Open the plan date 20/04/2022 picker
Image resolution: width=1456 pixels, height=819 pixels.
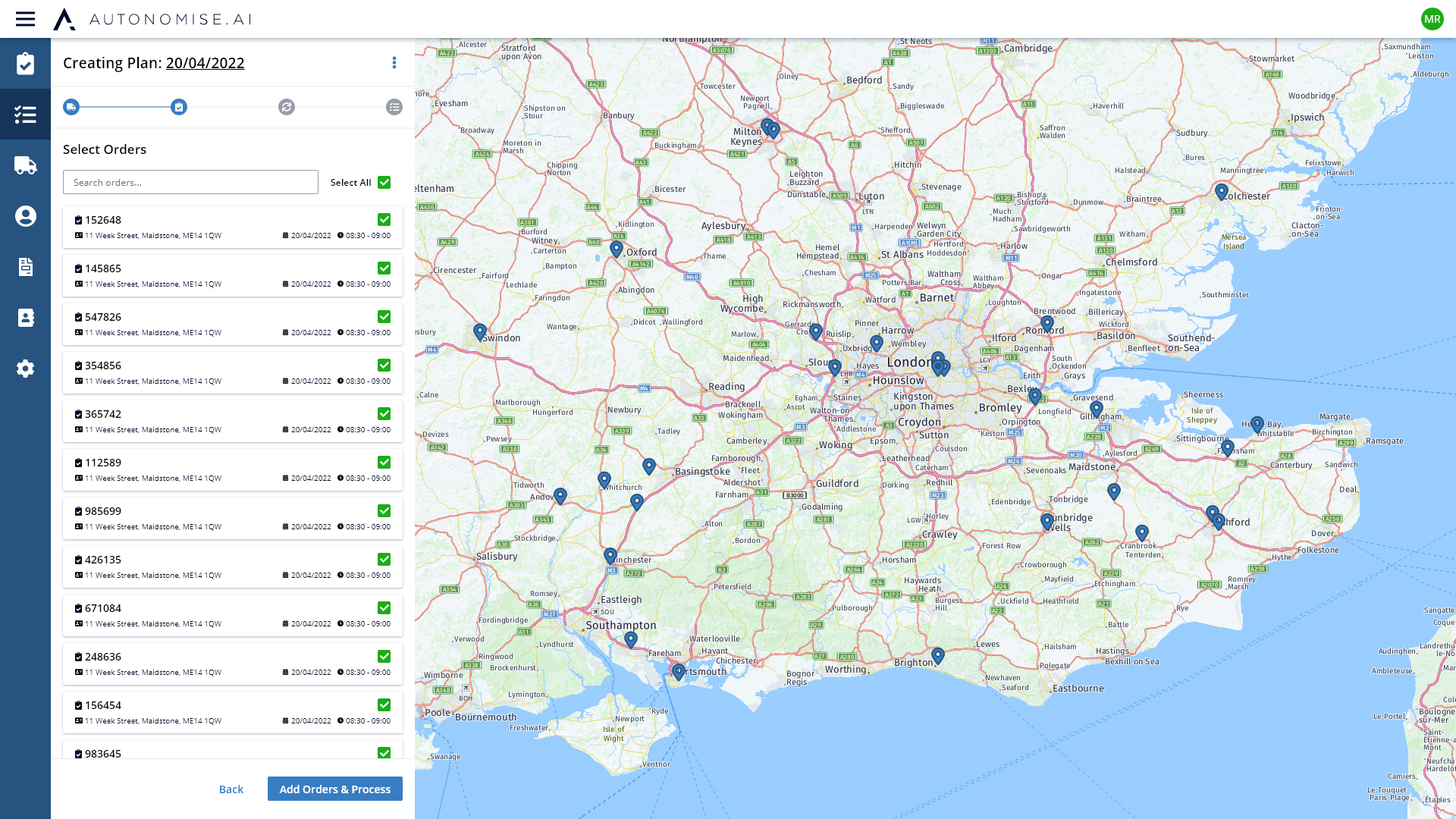(x=205, y=63)
